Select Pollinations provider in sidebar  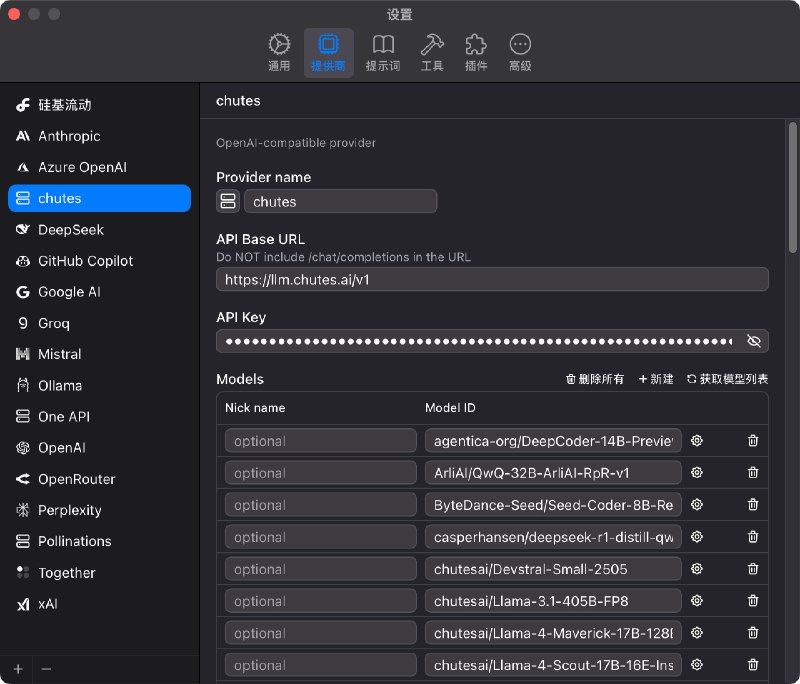[x=99, y=541]
